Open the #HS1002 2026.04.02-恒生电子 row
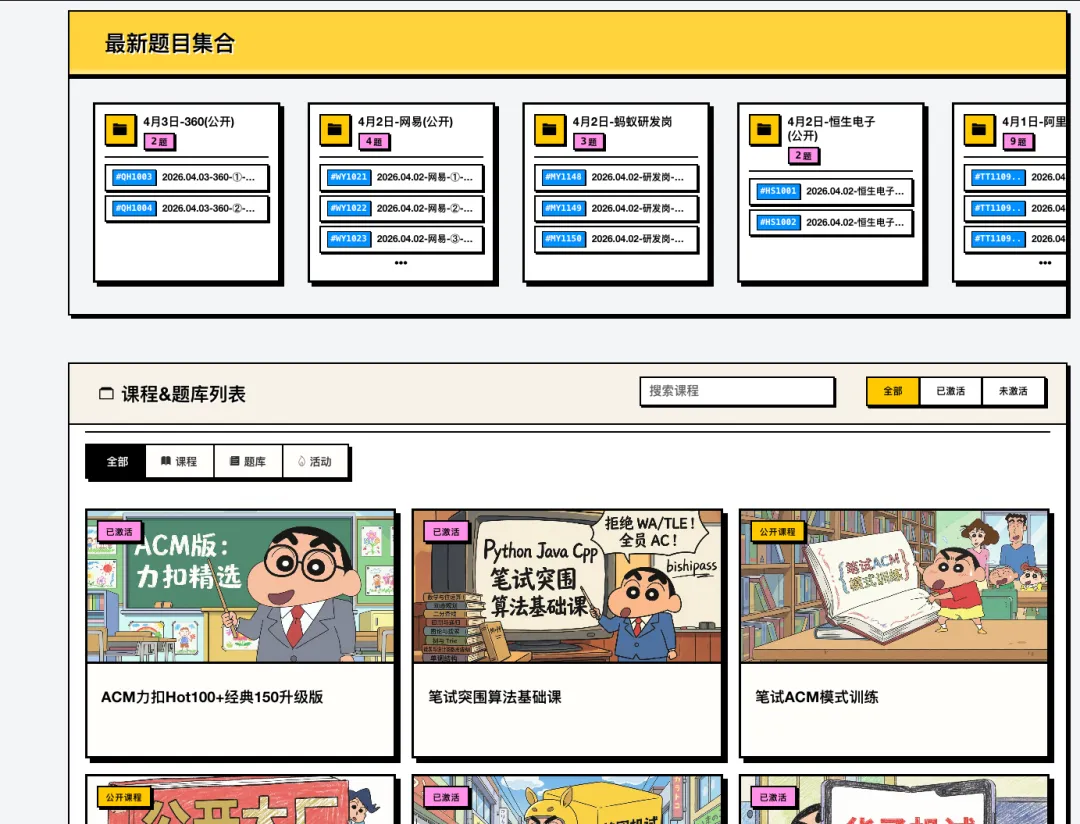 (x=831, y=222)
